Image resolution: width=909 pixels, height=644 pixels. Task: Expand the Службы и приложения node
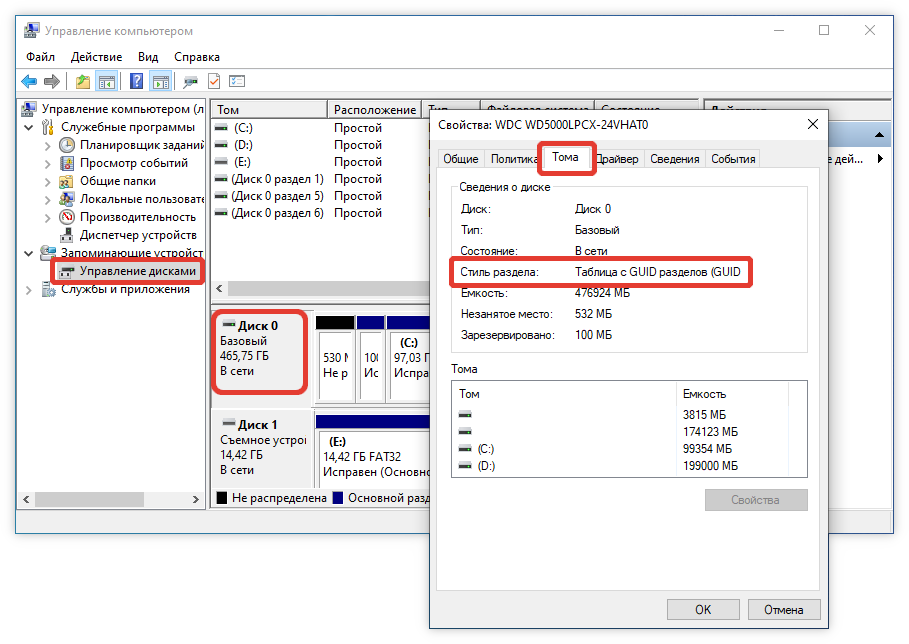pyautogui.click(x=28, y=290)
